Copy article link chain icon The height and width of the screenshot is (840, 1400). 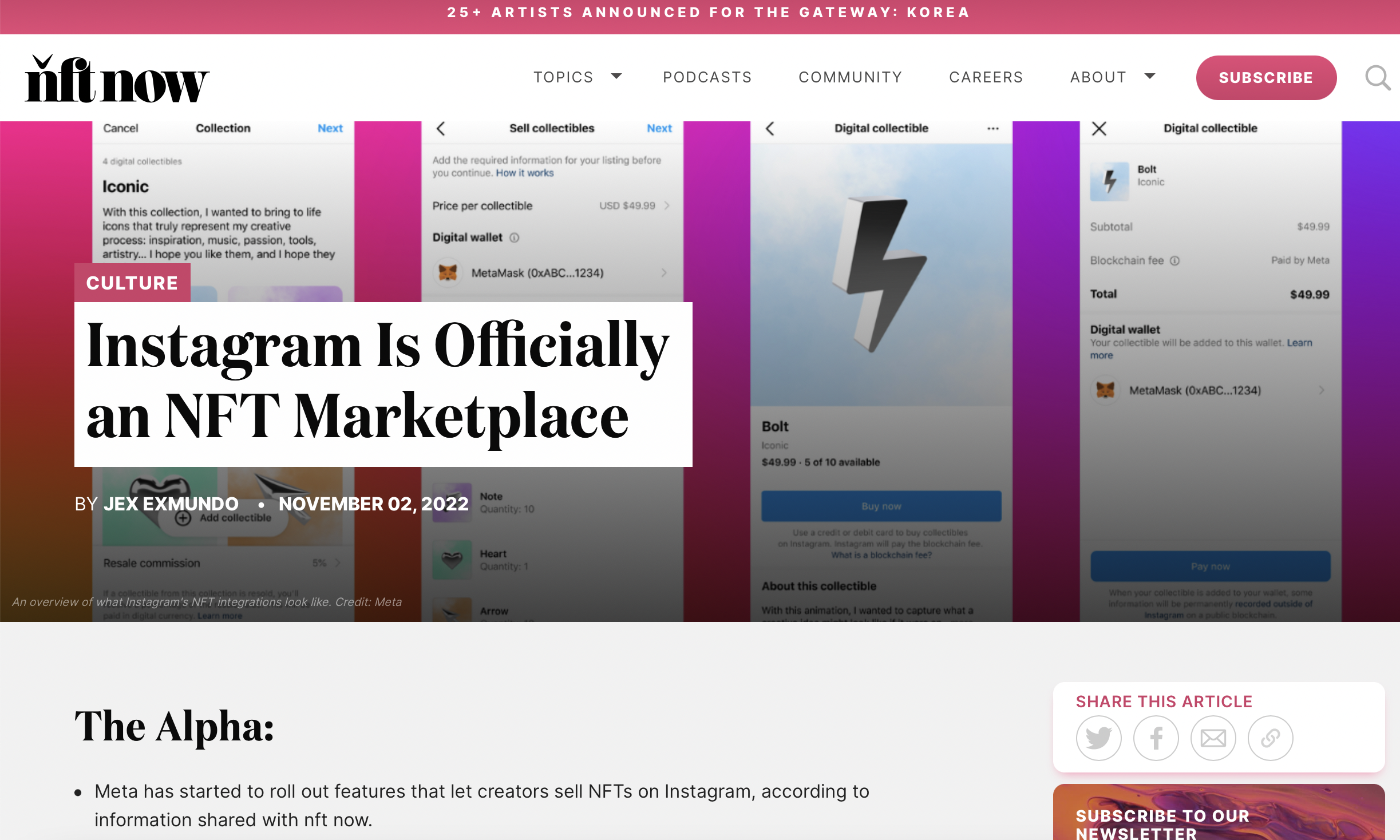click(1270, 738)
